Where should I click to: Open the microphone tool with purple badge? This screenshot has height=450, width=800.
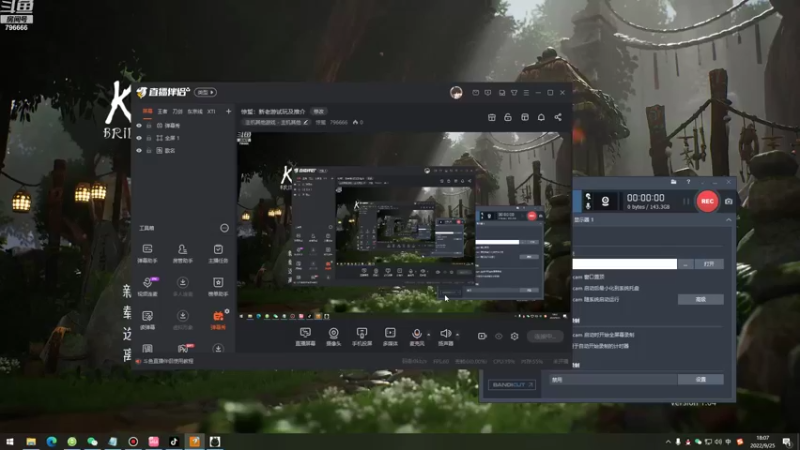click(147, 286)
